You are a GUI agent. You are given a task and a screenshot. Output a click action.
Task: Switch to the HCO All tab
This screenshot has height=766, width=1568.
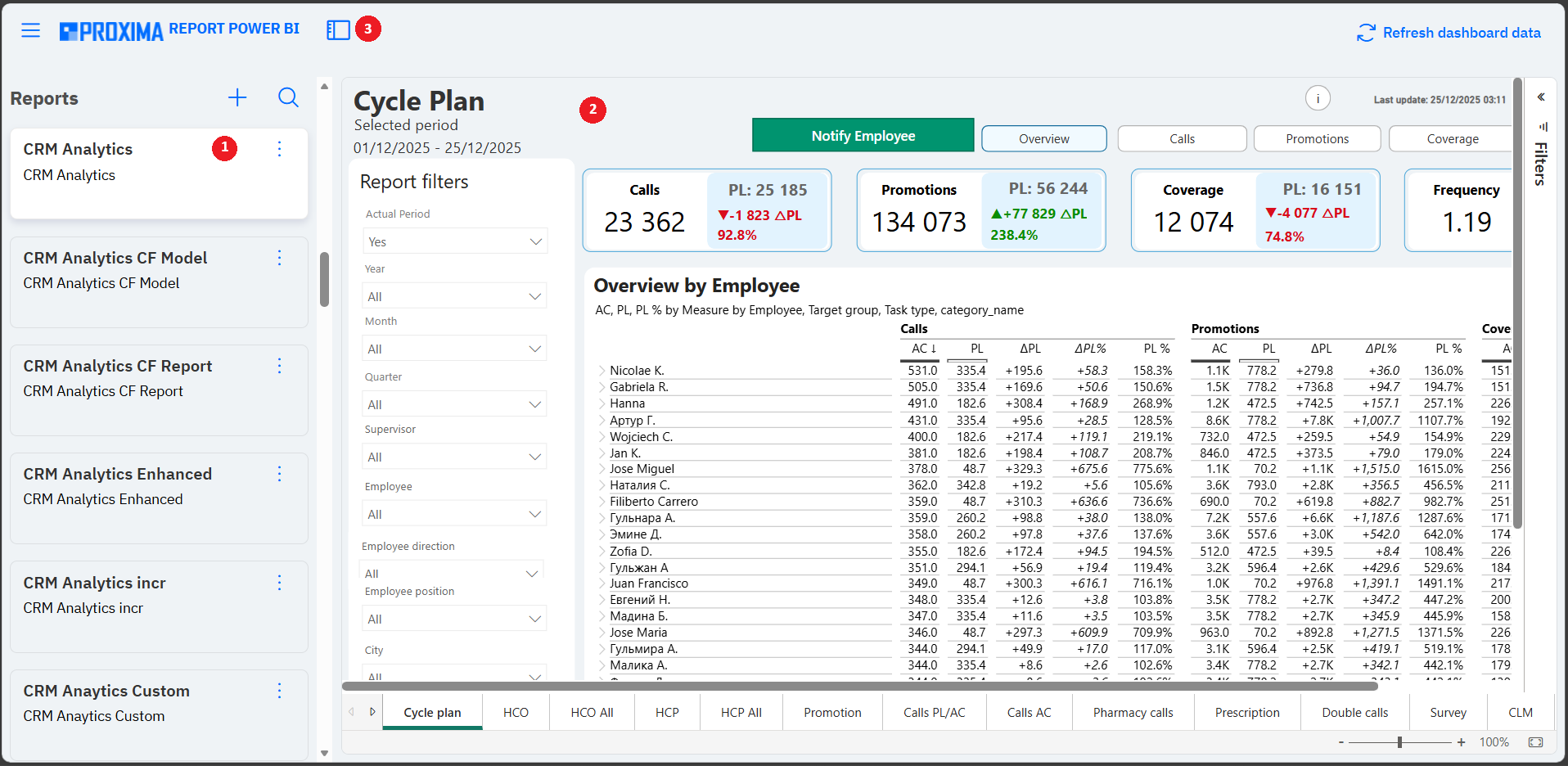coord(592,713)
